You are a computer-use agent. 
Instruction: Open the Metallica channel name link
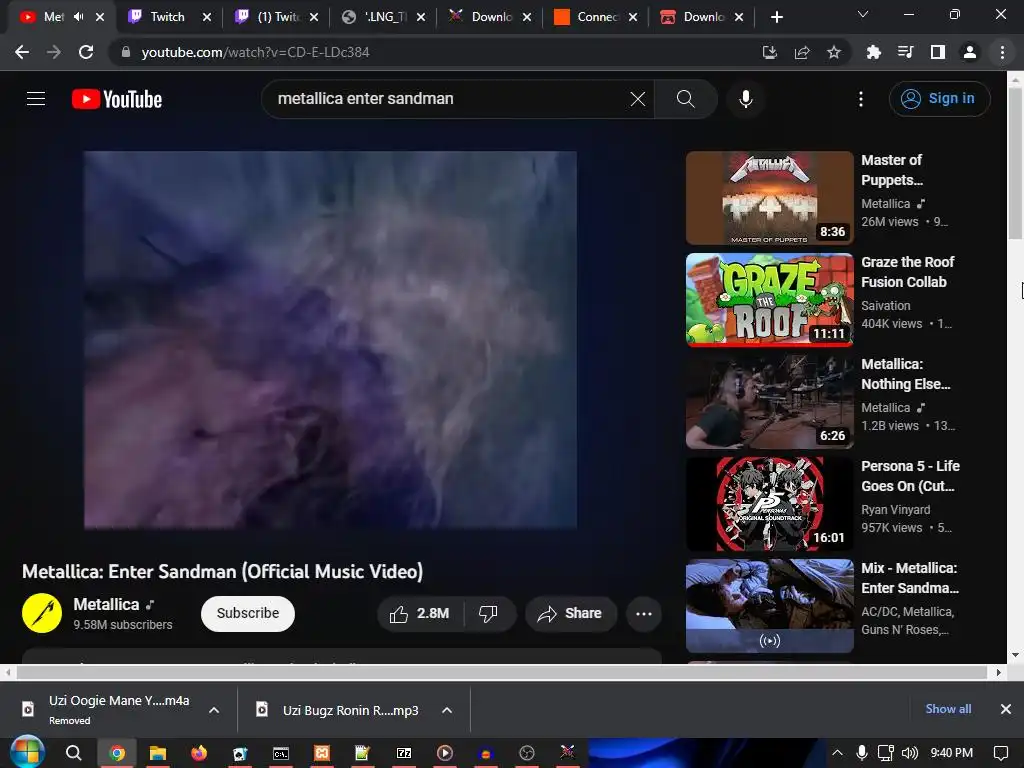tap(106, 604)
